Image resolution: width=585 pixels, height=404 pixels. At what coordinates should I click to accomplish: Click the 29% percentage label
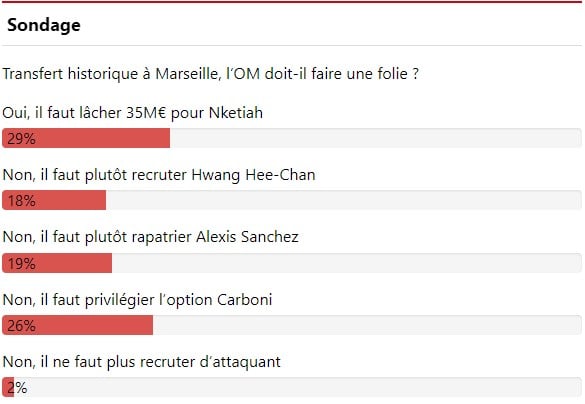point(21,139)
